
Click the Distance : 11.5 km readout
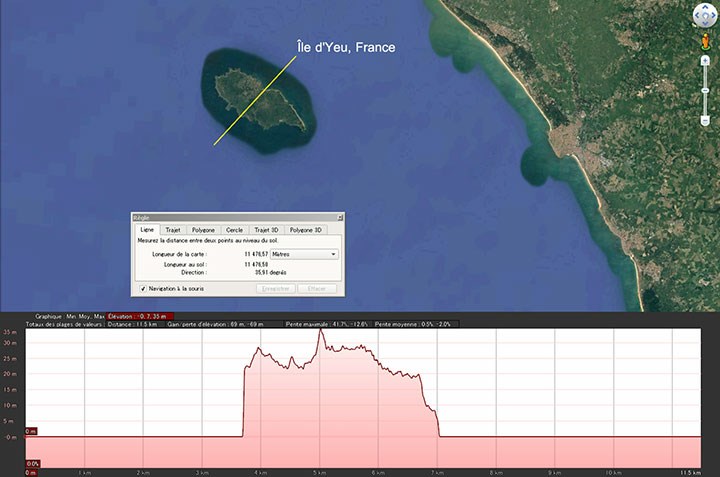click(132, 324)
